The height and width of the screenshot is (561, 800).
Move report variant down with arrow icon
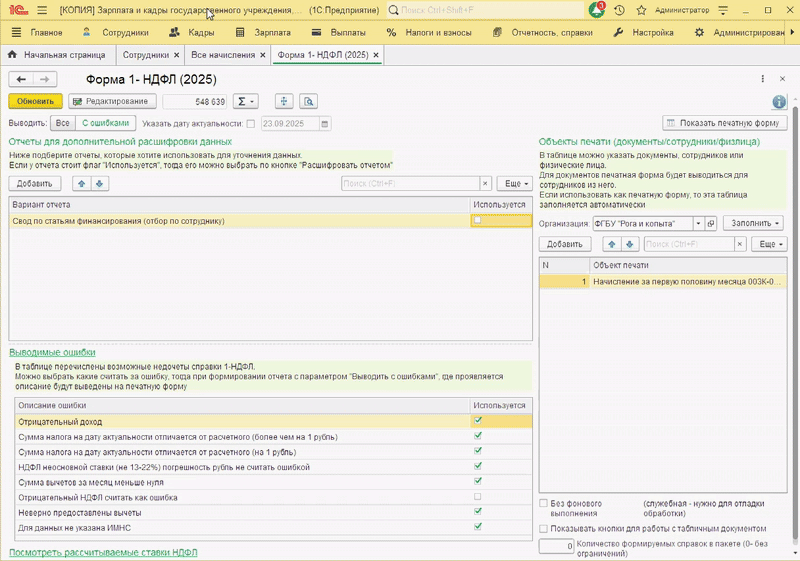[98, 184]
